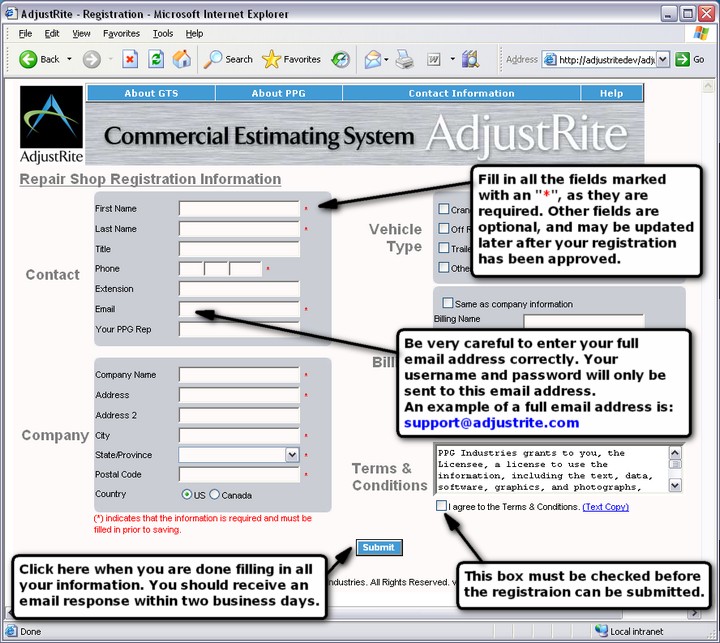Open the Contact Information tab
Screen dimensions: 720x643
click(461, 93)
